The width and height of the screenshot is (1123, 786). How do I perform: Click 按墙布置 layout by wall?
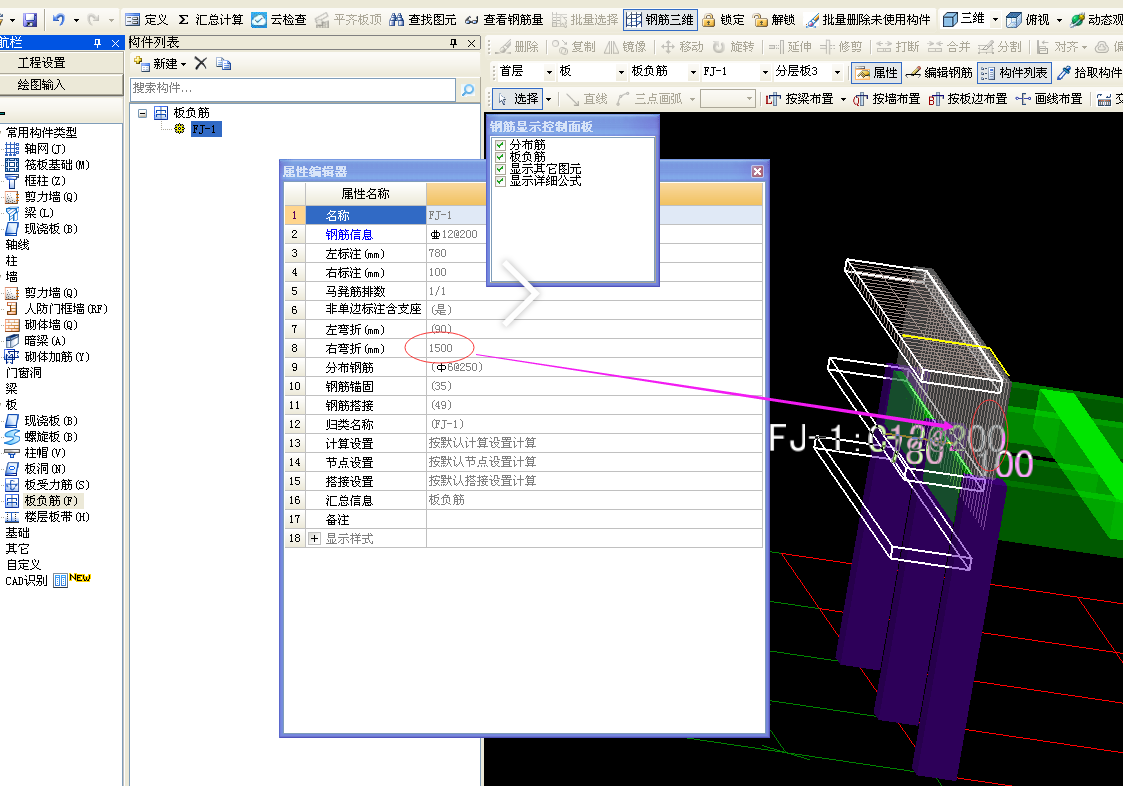pyautogui.click(x=887, y=99)
